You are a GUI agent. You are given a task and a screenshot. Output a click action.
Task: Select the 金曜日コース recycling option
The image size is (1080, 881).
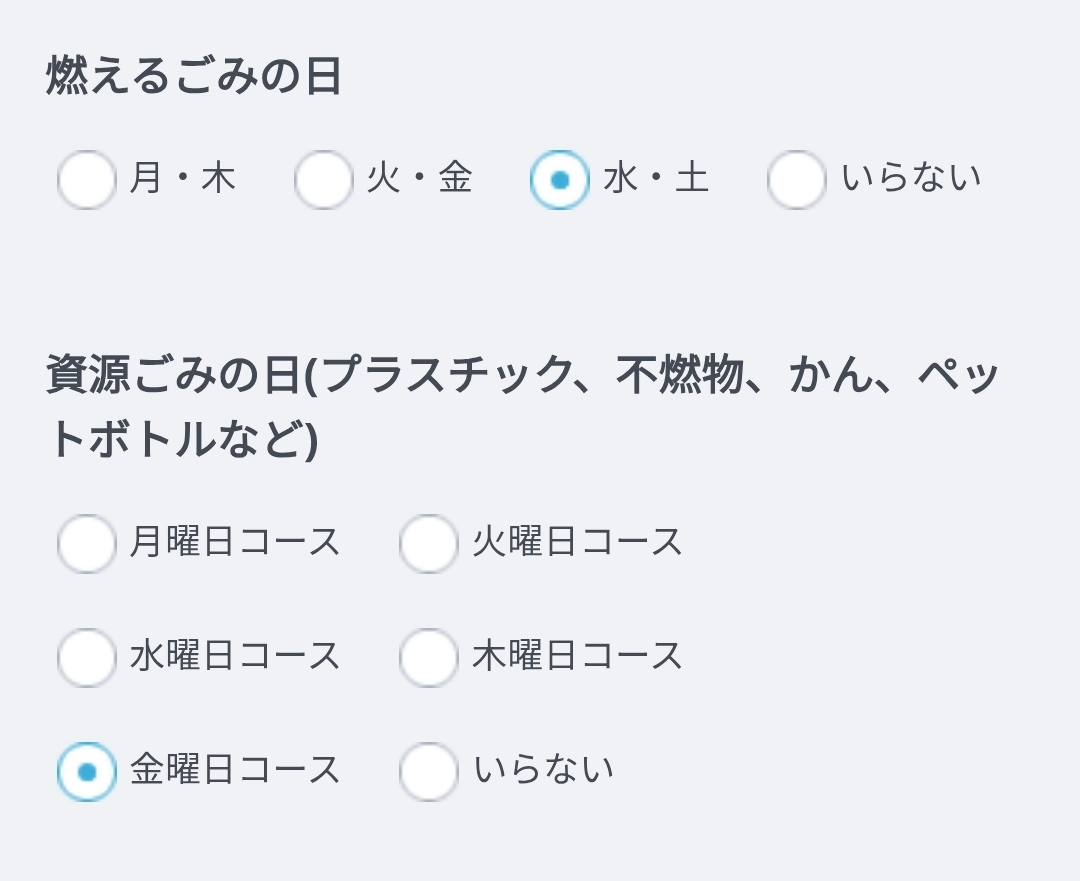[87, 770]
